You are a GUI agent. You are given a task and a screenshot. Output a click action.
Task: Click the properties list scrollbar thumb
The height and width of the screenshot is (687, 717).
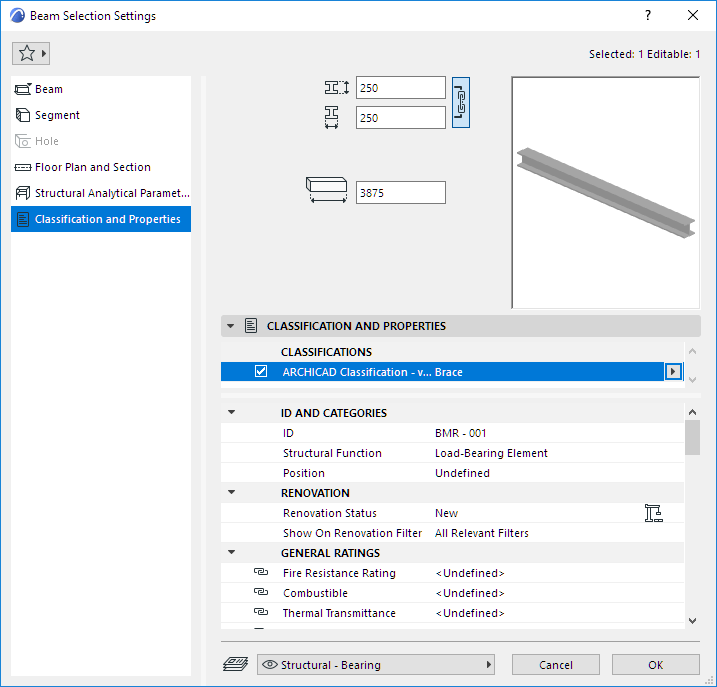[x=692, y=438]
